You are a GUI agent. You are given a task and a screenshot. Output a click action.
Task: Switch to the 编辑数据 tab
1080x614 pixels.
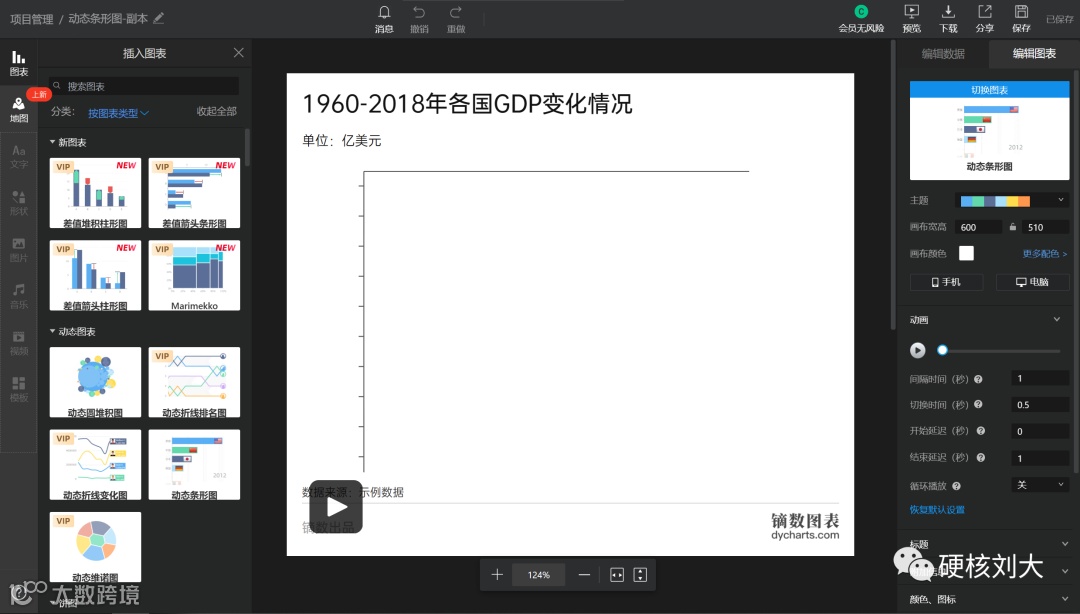943,54
